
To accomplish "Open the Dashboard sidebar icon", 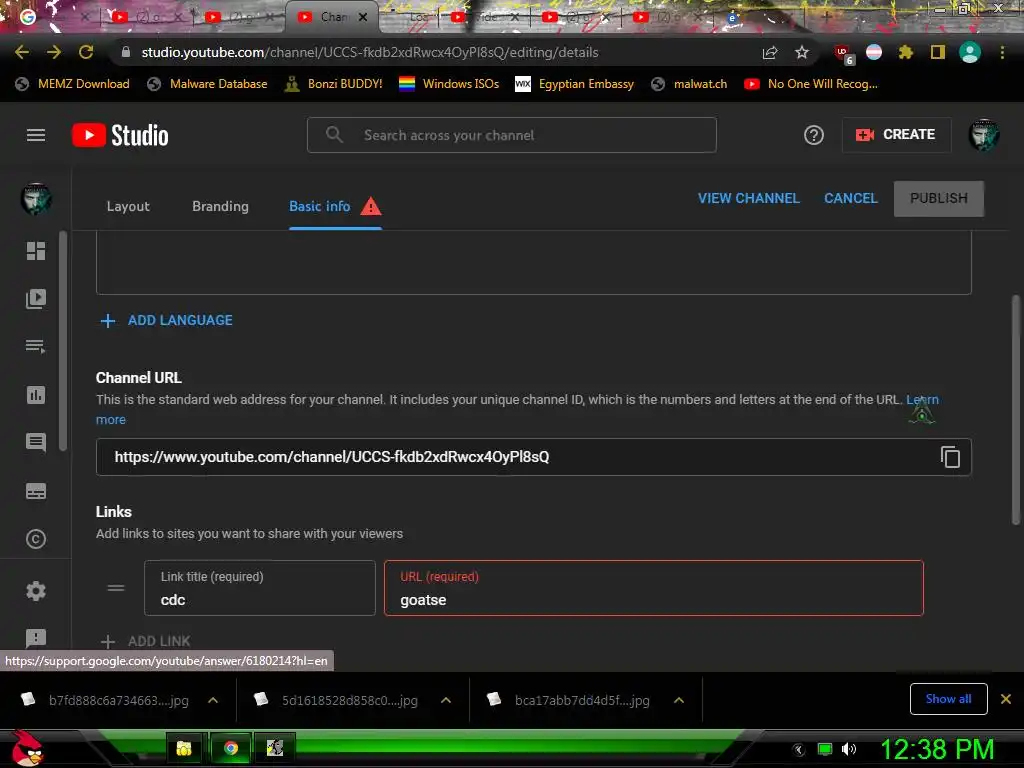I will [x=36, y=251].
